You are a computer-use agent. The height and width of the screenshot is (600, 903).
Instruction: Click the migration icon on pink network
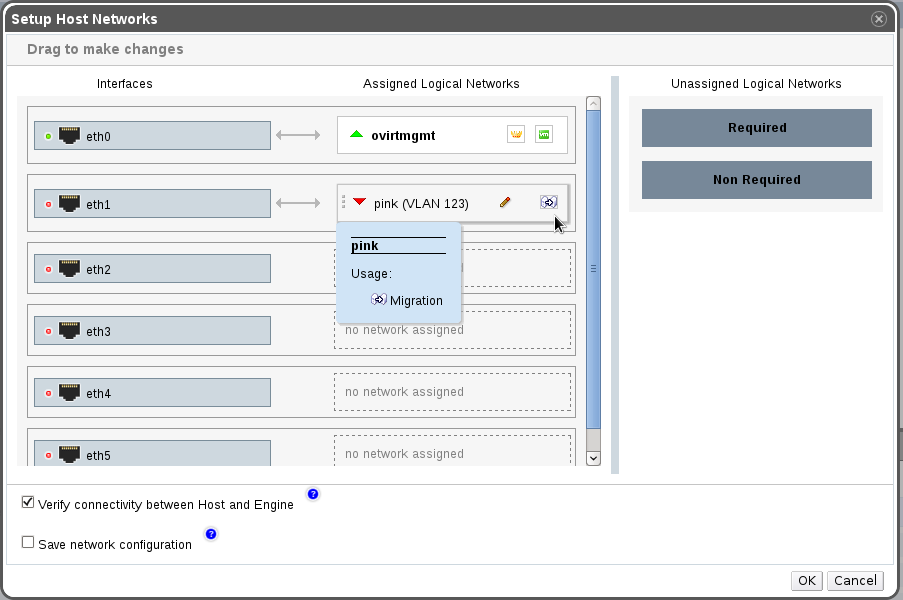548,203
